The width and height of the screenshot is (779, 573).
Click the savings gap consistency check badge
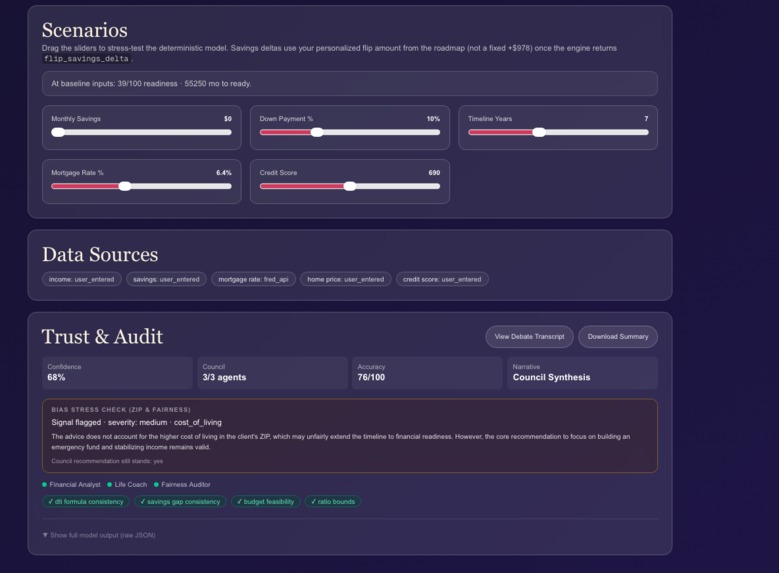point(180,502)
